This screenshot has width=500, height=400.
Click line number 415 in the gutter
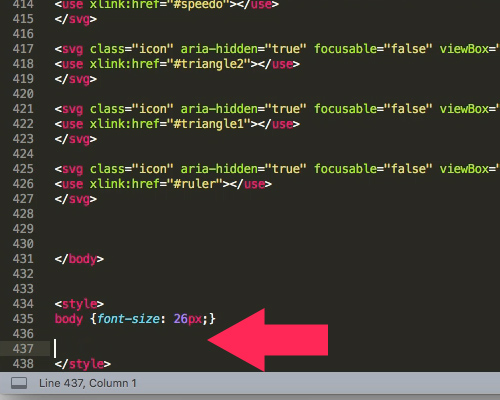pos(23,19)
